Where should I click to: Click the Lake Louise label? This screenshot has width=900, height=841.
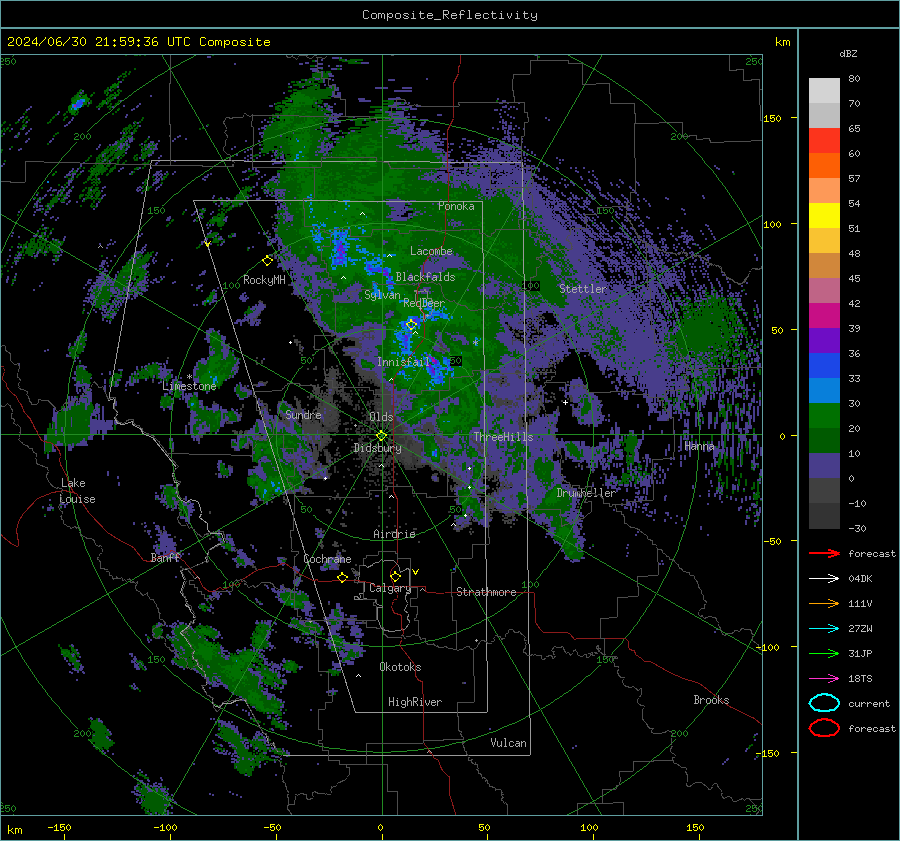coord(77,491)
